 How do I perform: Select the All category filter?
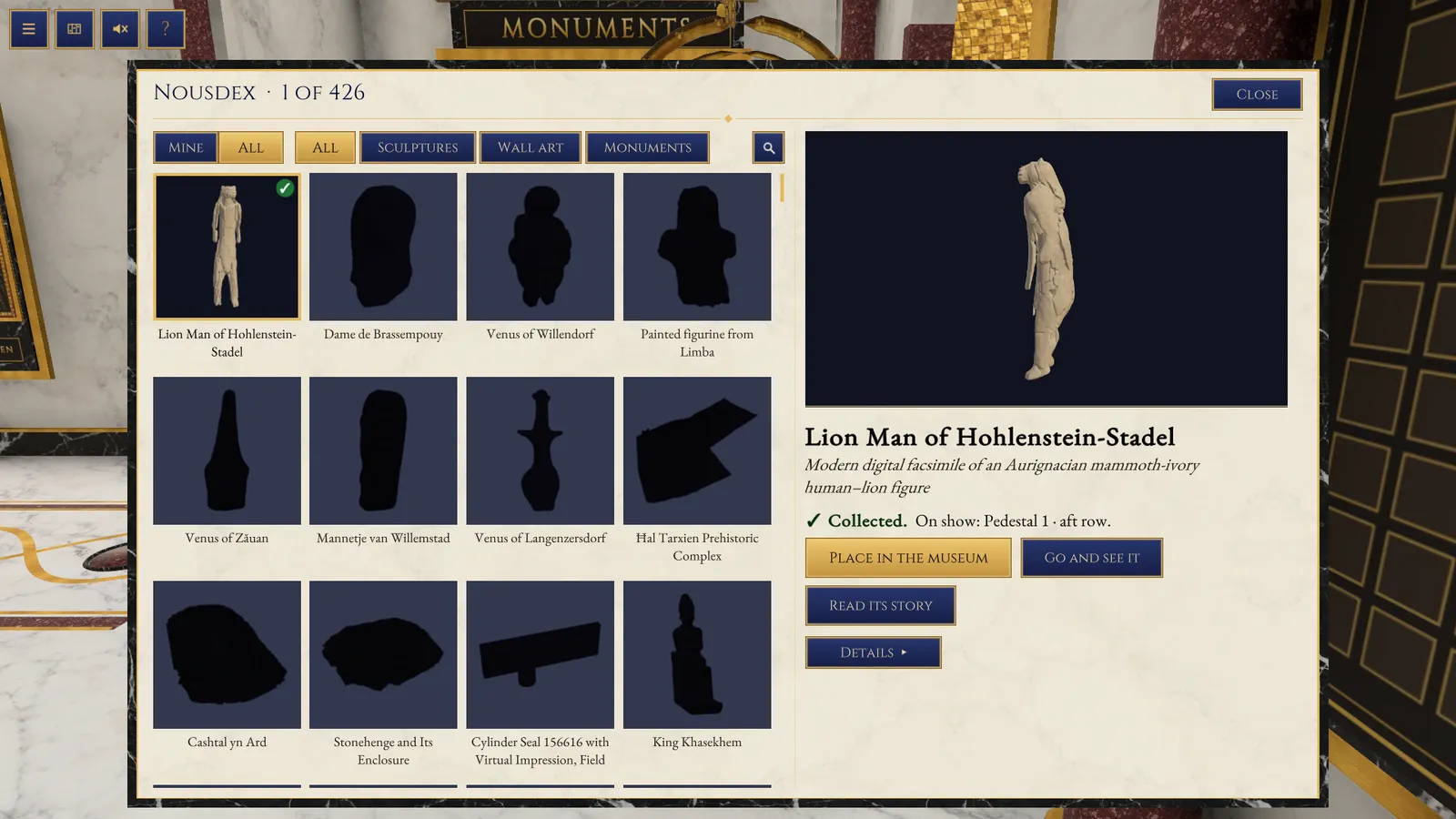(325, 147)
